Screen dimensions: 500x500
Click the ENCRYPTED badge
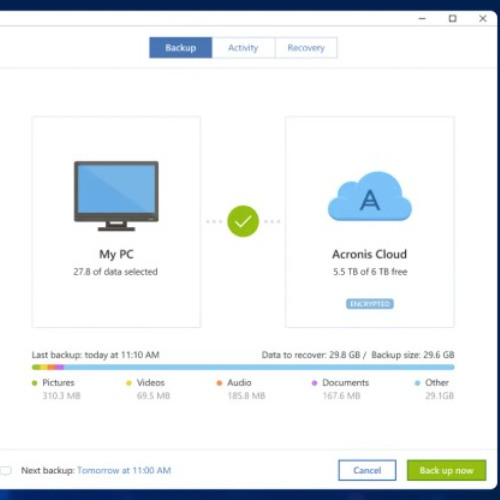(x=370, y=304)
